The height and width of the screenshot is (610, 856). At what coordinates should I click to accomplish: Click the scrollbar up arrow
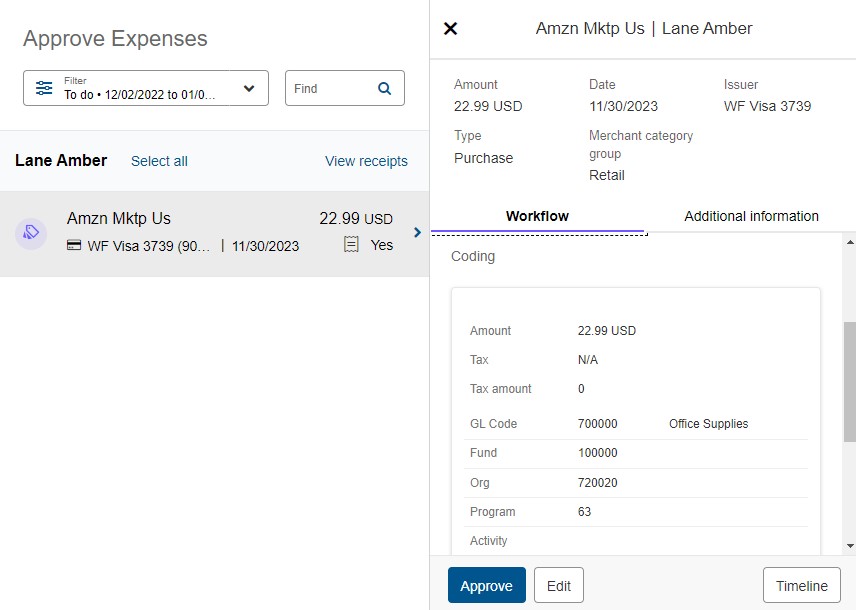point(850,242)
